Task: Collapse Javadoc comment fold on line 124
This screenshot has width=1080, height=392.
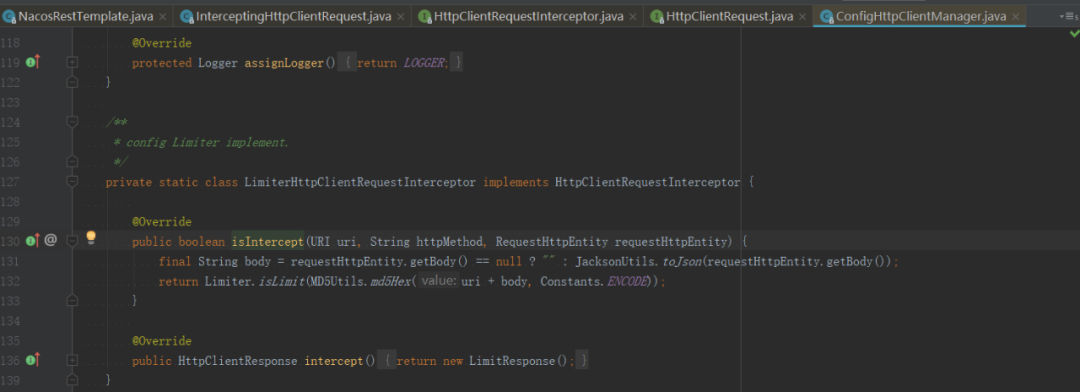Action: click(x=72, y=122)
